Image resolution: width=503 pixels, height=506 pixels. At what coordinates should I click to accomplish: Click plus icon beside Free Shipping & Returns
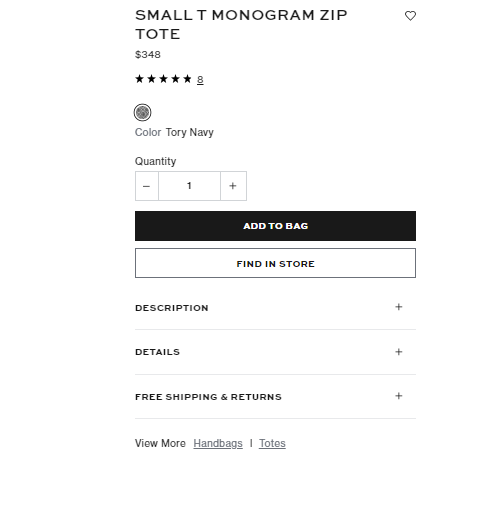399,396
